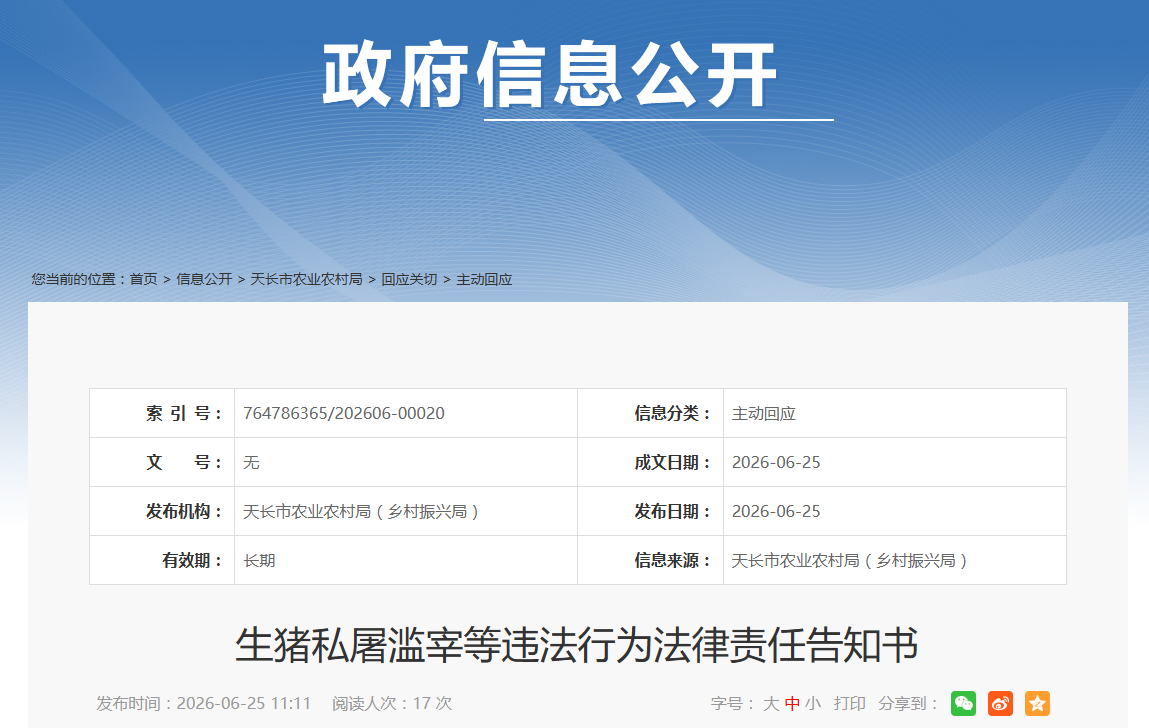
Task: Click the 信息分类 value 主动回应
Action: tap(764, 413)
